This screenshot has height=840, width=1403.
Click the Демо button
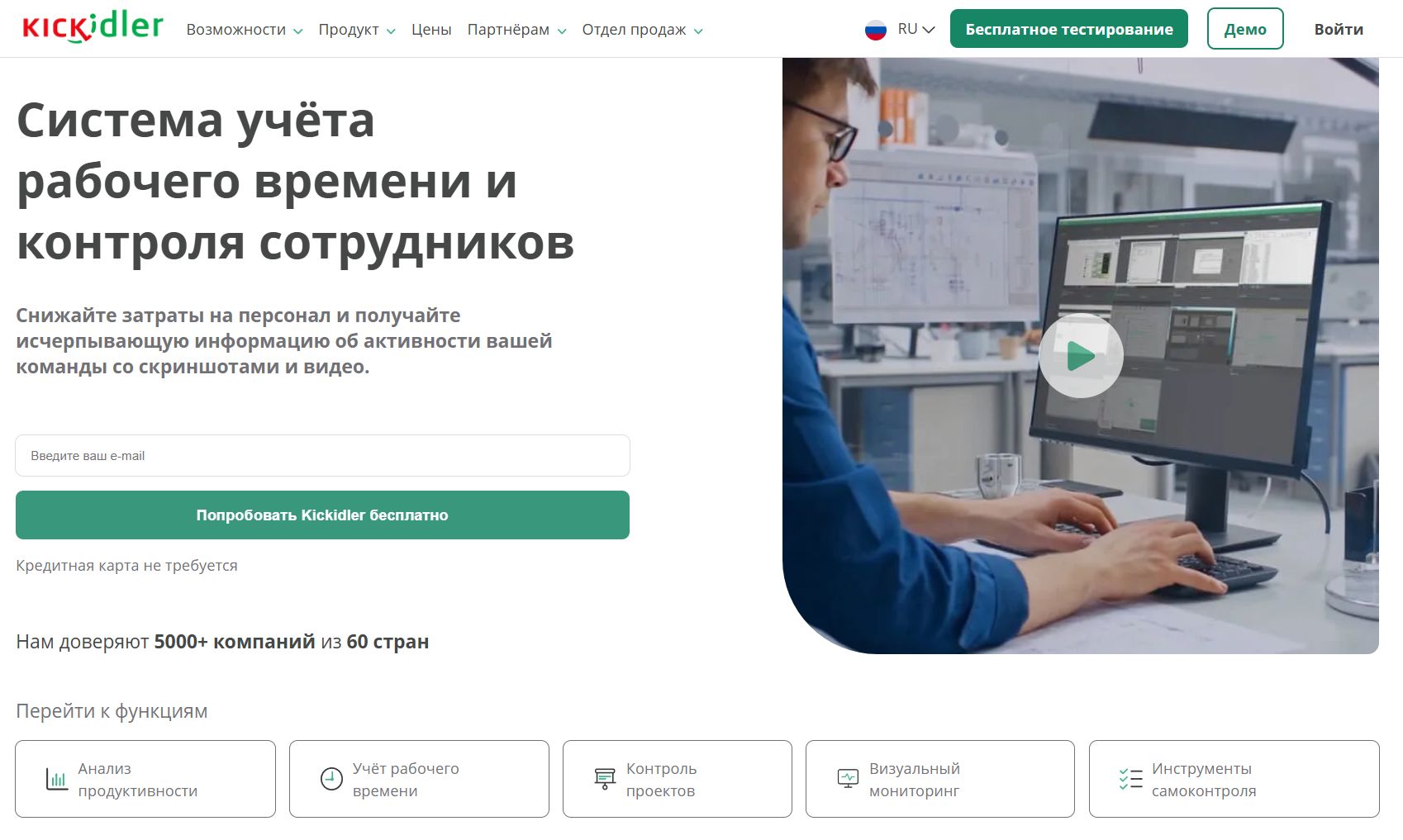click(1245, 29)
